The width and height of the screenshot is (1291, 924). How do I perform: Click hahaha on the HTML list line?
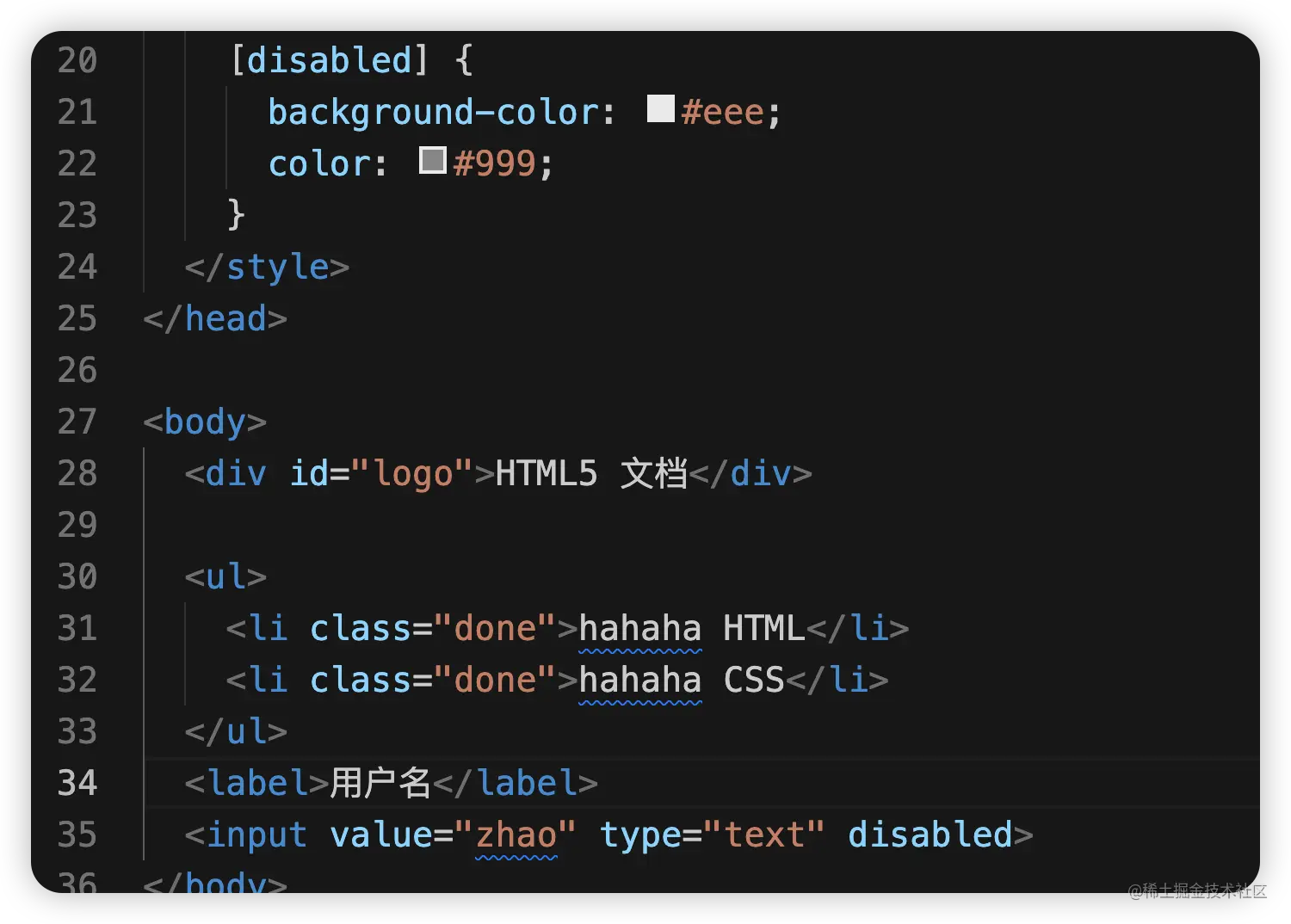(640, 629)
